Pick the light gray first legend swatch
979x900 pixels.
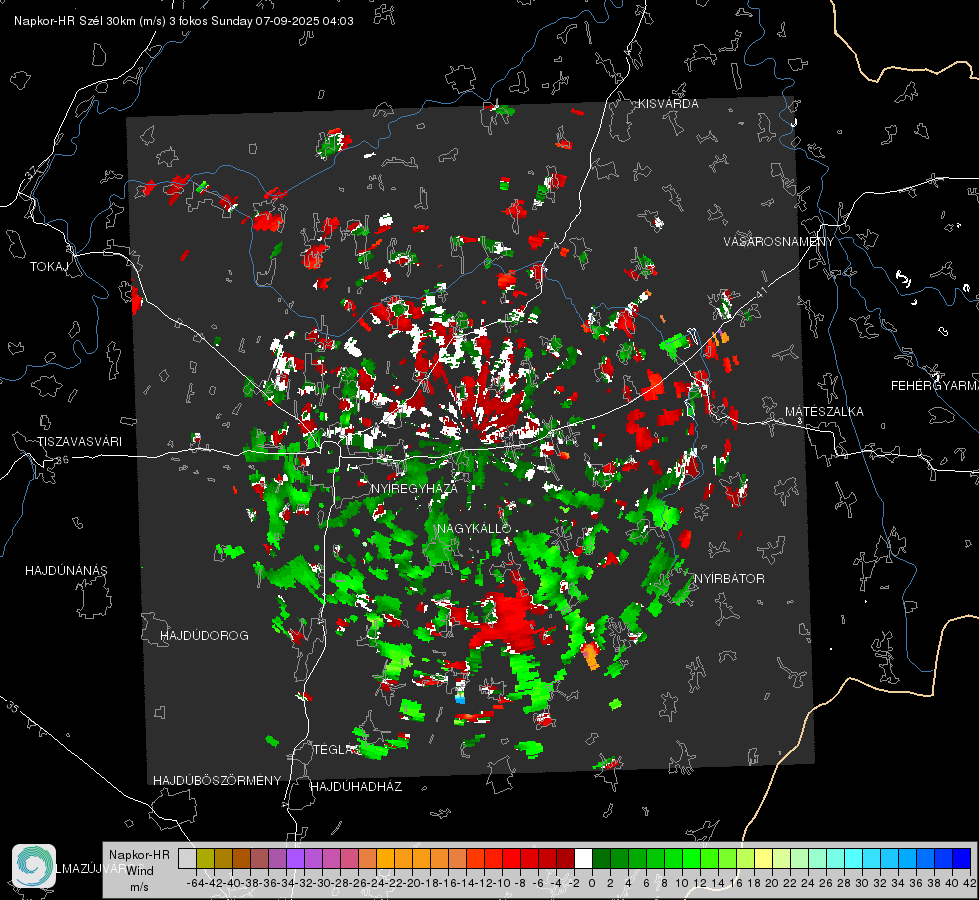(x=187, y=859)
